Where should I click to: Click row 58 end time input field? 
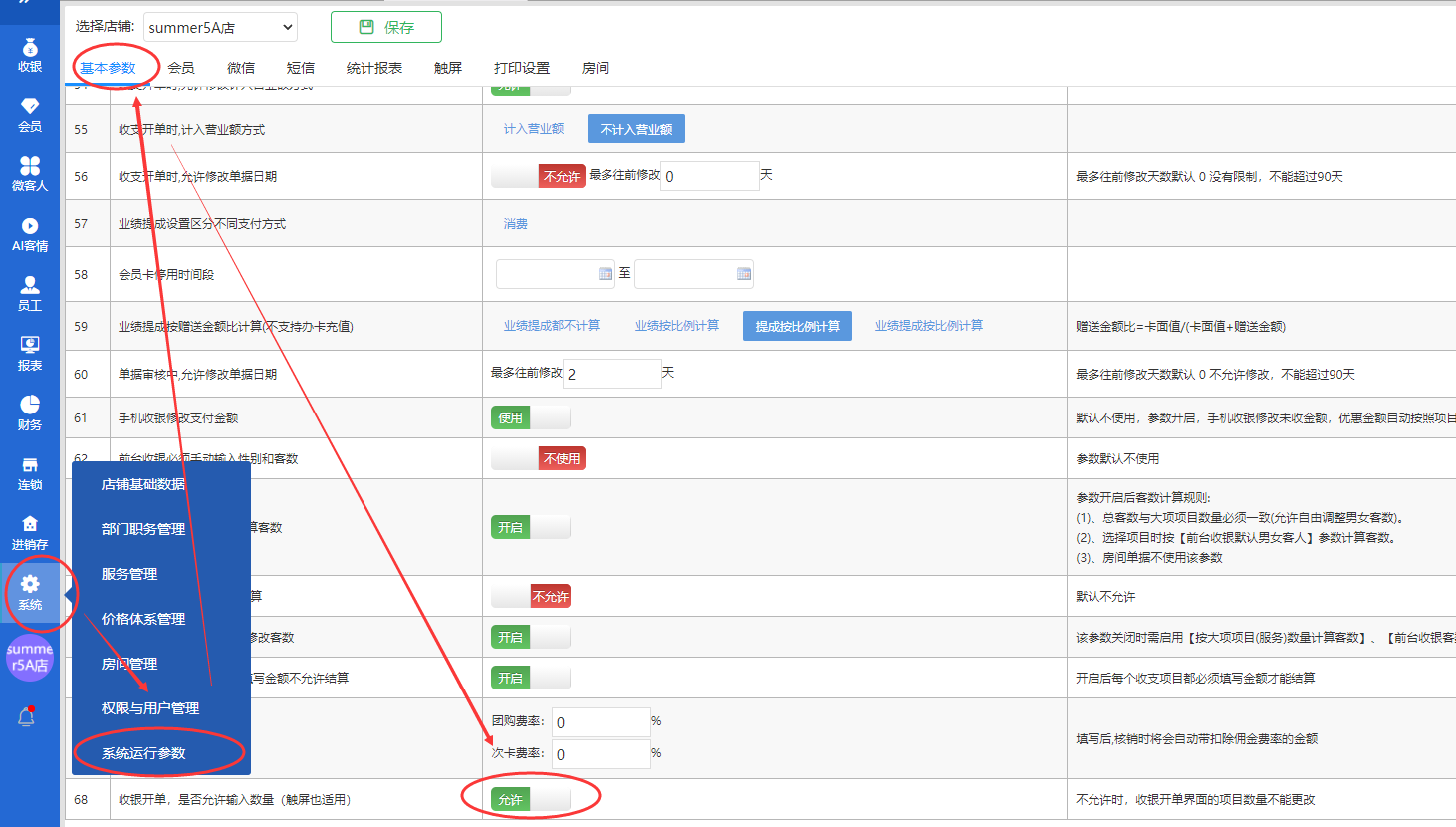[x=693, y=274]
